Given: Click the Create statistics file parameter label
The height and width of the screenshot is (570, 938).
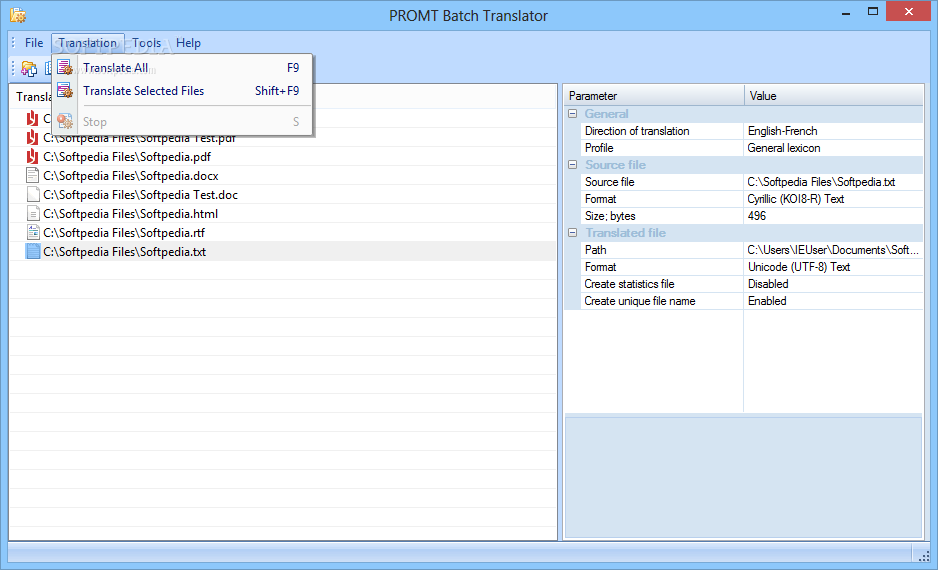Looking at the screenshot, I should coord(629,284).
